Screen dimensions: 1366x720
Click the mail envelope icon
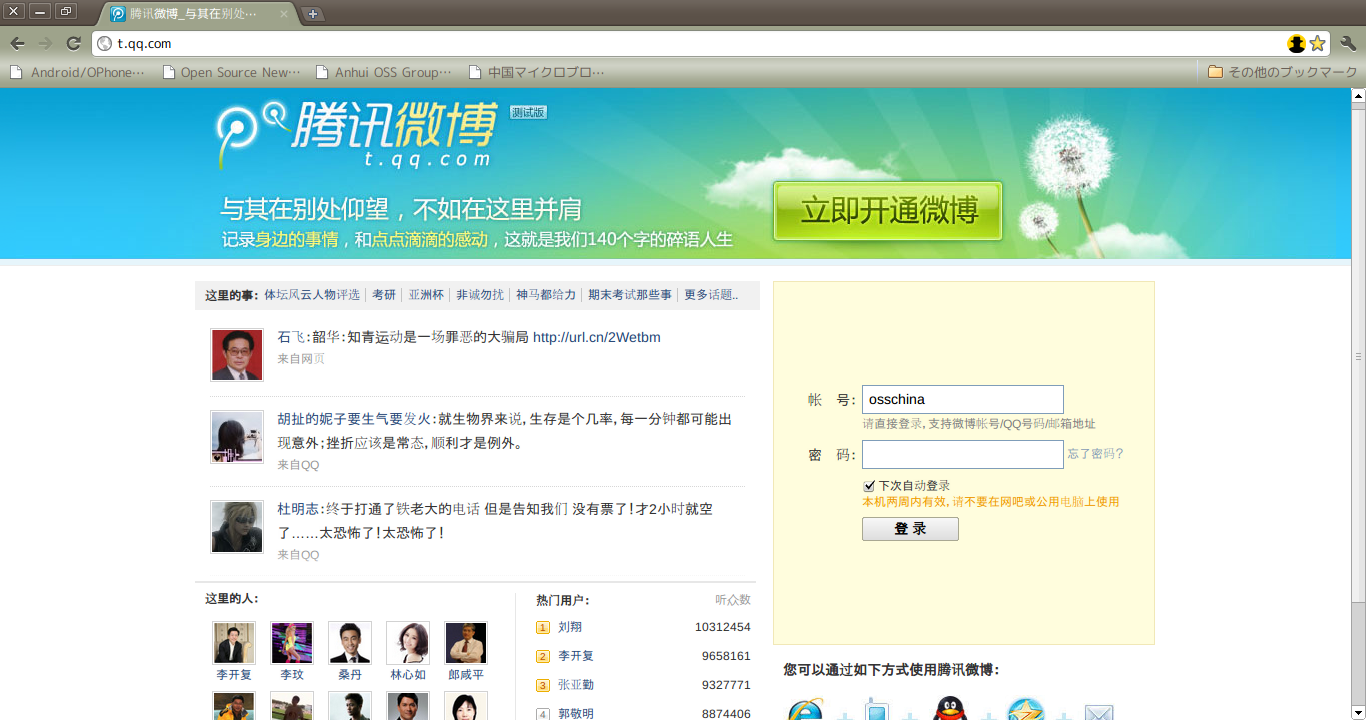1099,713
